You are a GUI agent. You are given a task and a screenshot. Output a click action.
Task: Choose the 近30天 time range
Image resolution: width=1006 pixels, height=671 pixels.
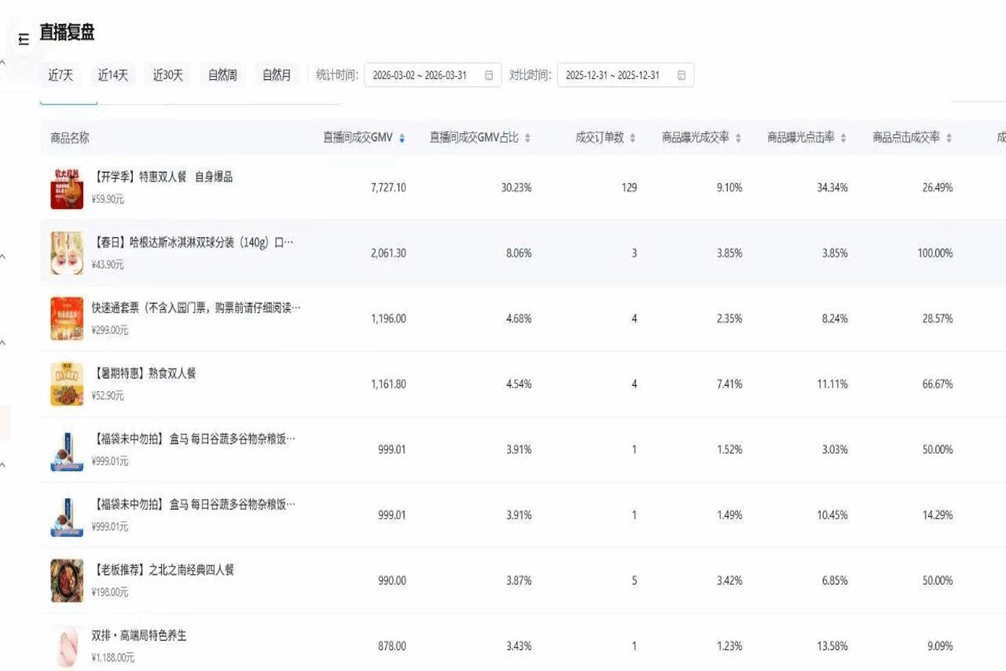pos(168,76)
